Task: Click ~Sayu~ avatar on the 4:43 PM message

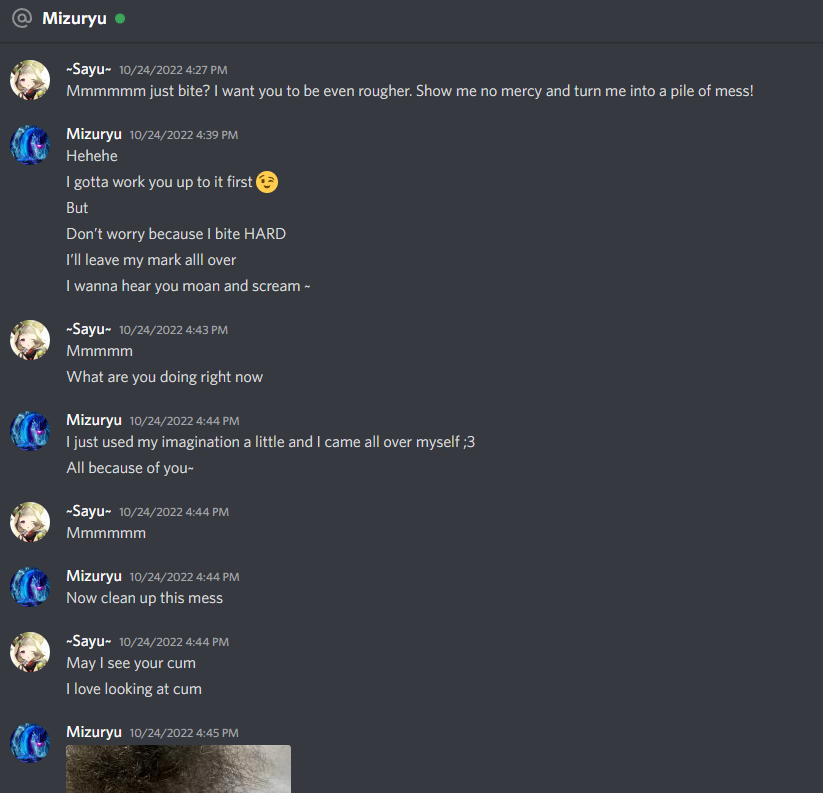Action: pyautogui.click(x=30, y=340)
